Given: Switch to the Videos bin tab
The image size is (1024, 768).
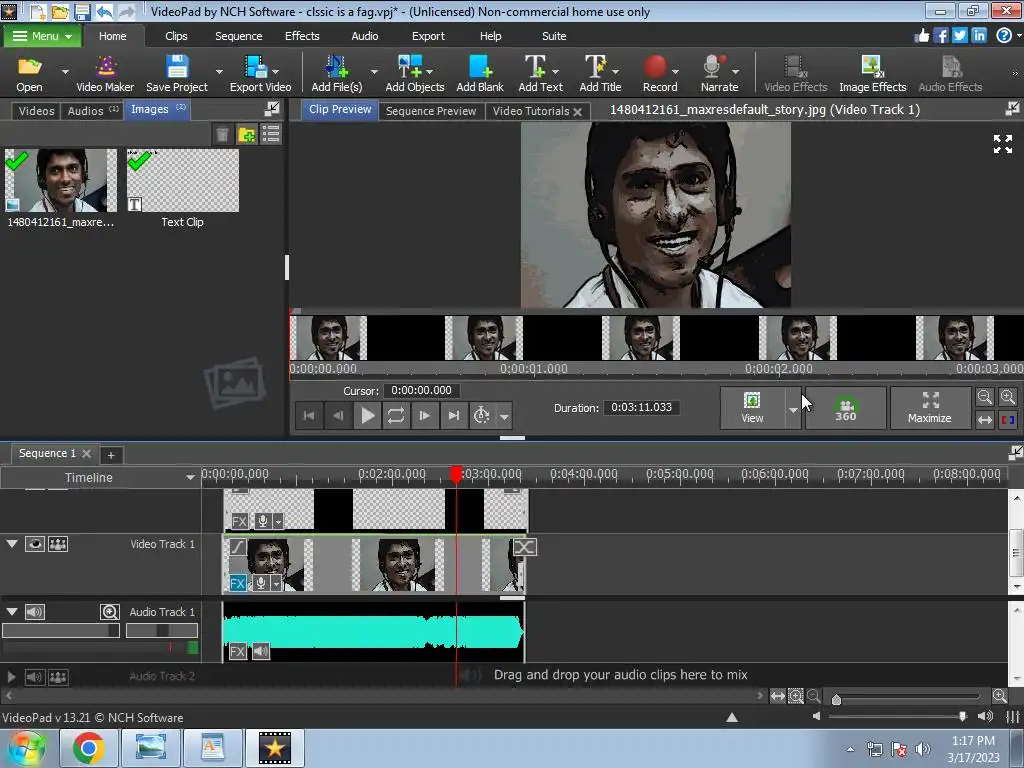Looking at the screenshot, I should pos(36,111).
